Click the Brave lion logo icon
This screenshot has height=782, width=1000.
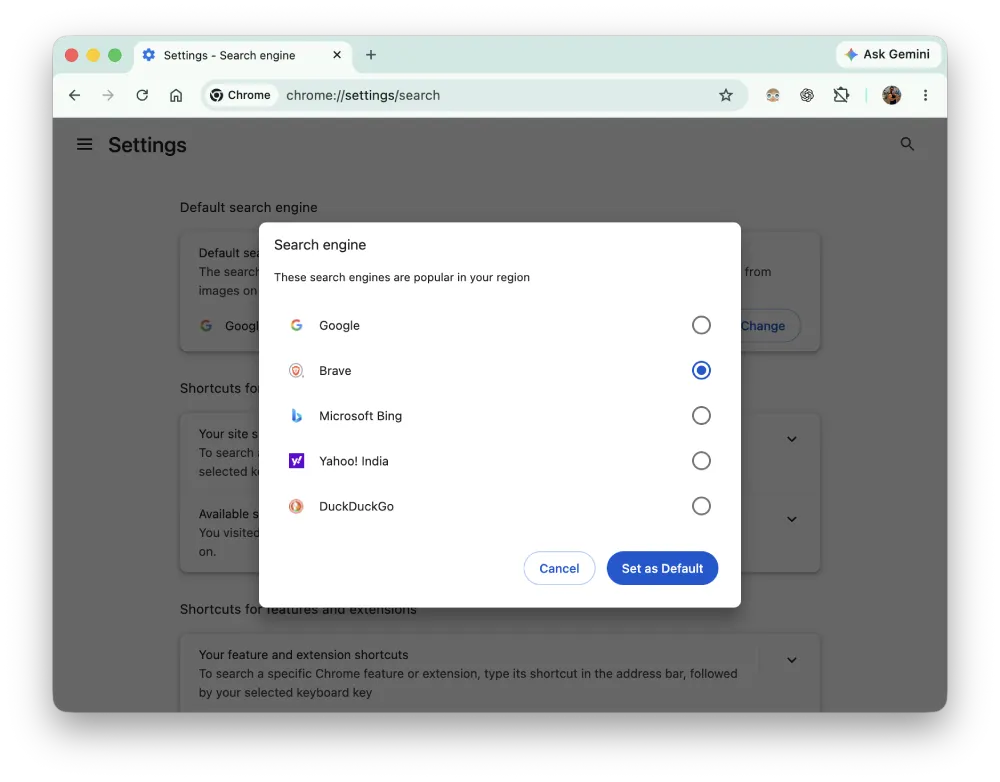tap(297, 371)
